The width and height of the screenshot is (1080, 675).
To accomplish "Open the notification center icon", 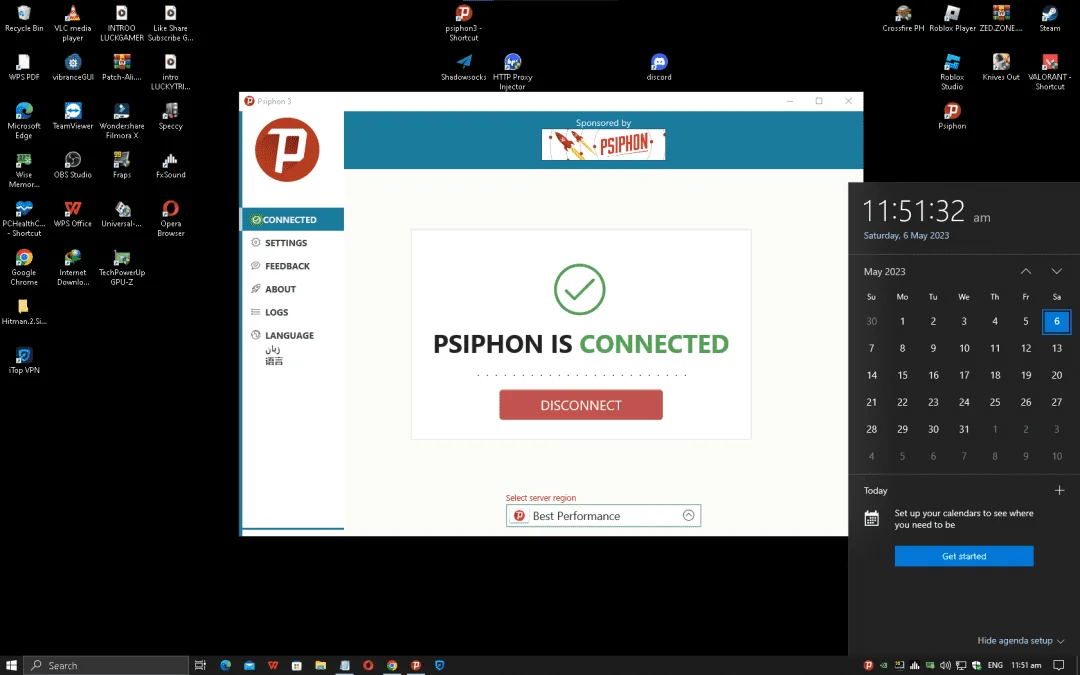I will (1059, 665).
